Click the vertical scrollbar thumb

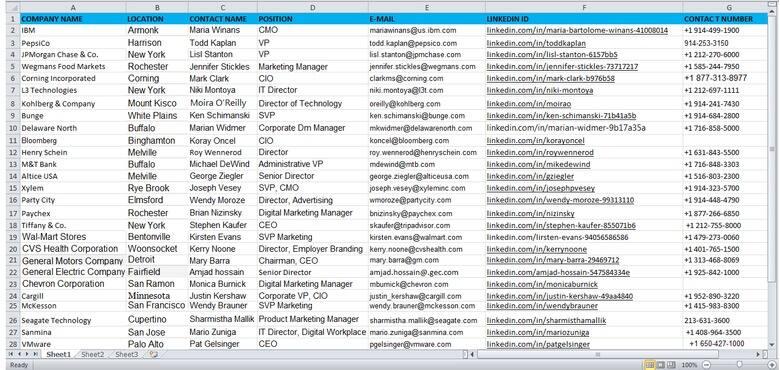coord(773,149)
